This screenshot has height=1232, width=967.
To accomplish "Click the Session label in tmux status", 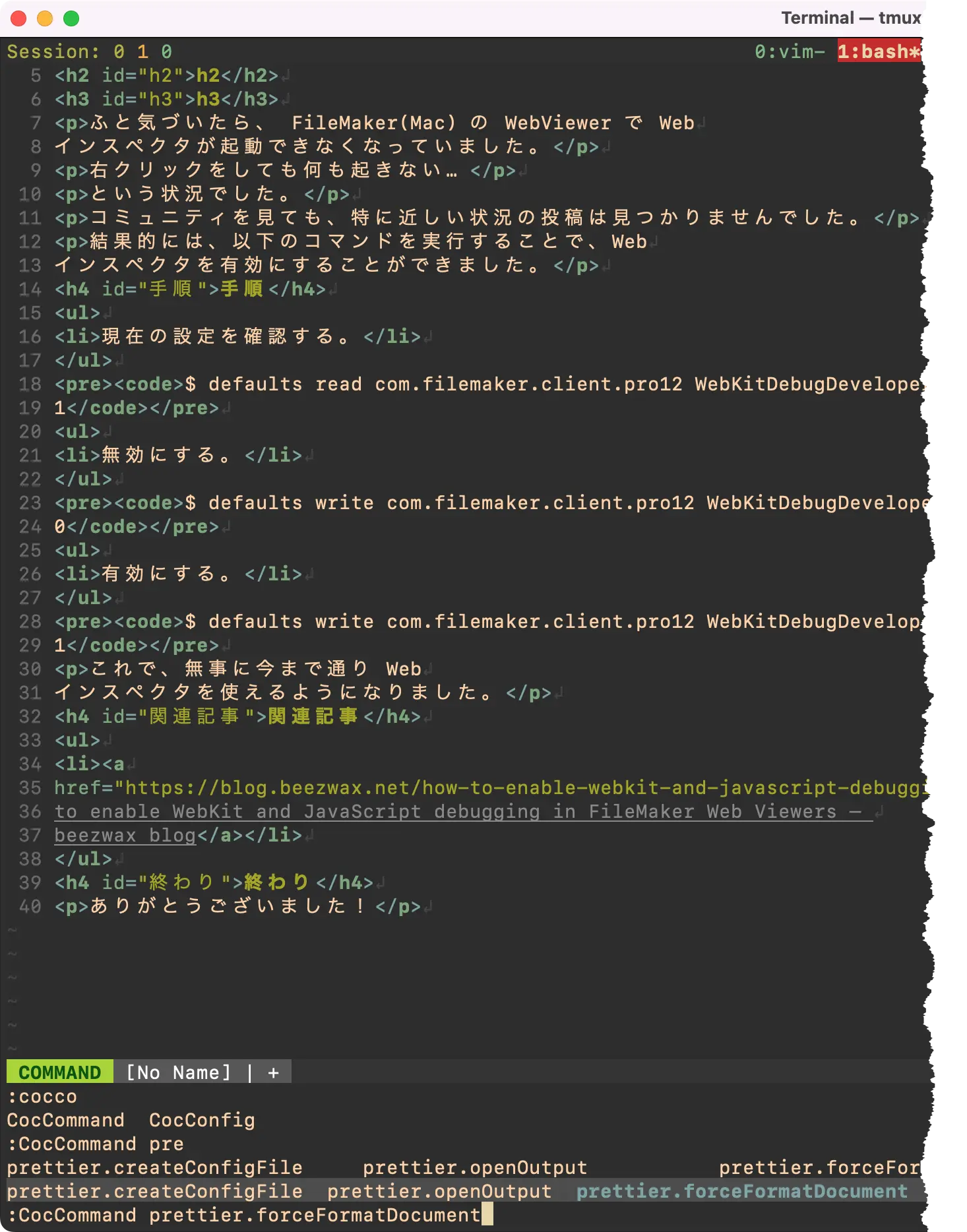I will pos(53,51).
